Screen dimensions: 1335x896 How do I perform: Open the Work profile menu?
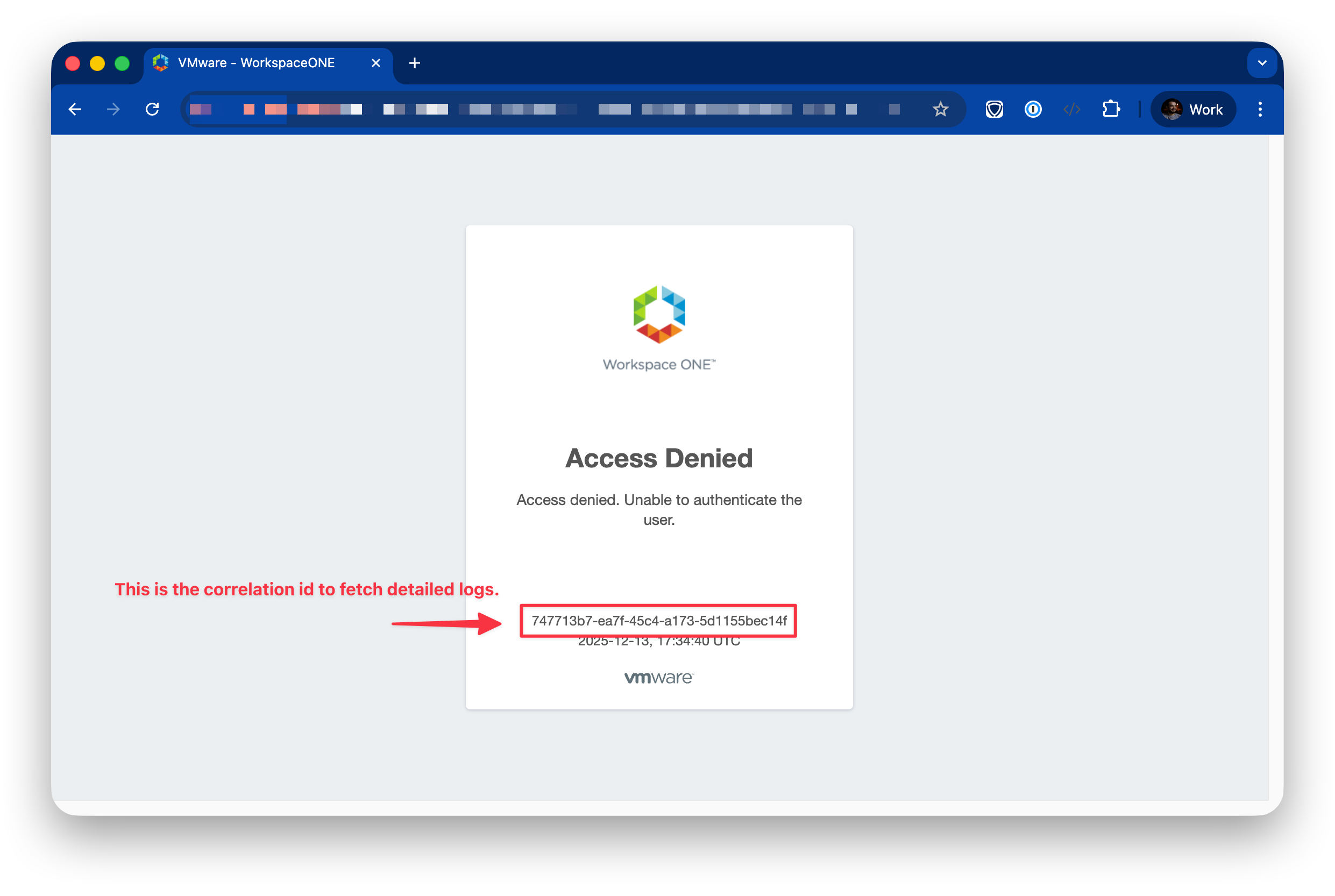[1192, 109]
